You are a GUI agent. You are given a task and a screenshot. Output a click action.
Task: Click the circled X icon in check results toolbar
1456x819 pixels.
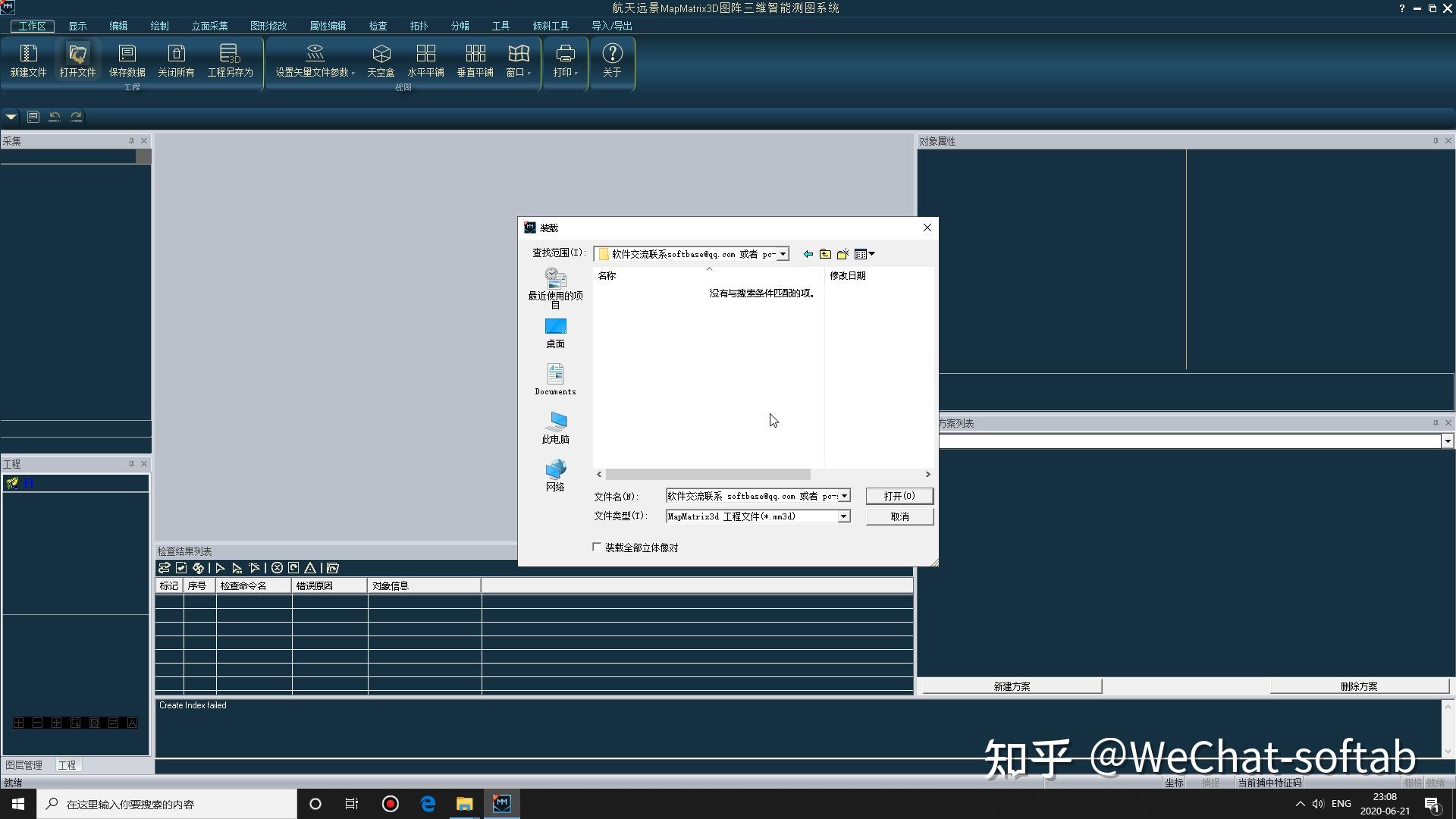[x=277, y=568]
